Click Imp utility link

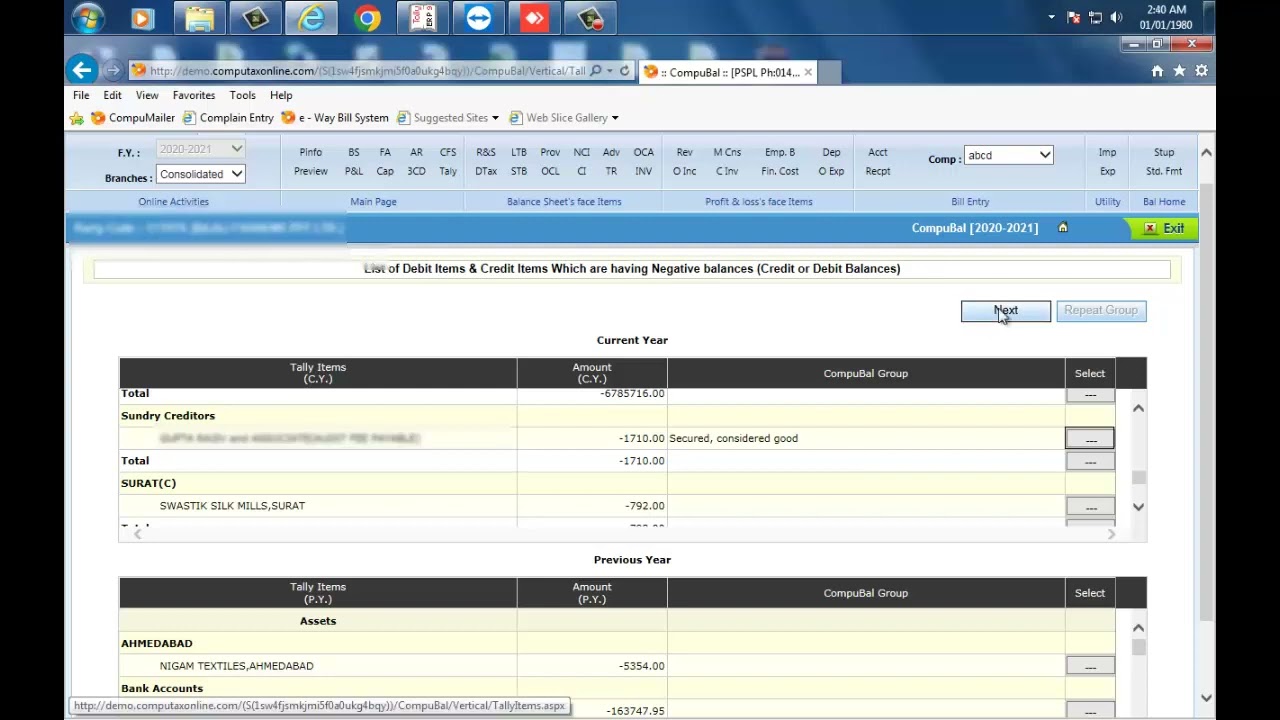point(1108,152)
